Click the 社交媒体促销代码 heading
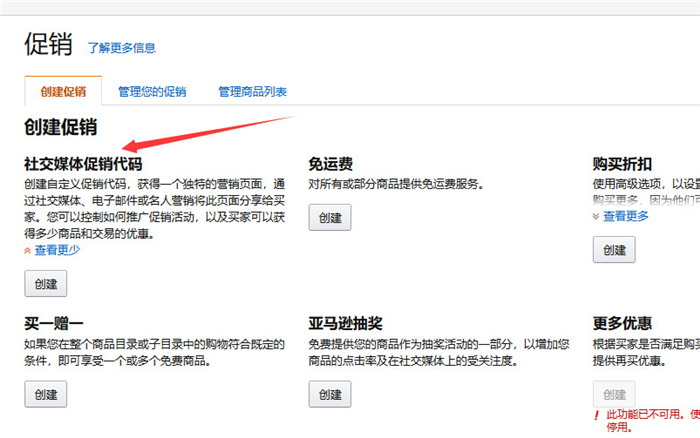Viewport: 700px width, 438px height. click(83, 164)
